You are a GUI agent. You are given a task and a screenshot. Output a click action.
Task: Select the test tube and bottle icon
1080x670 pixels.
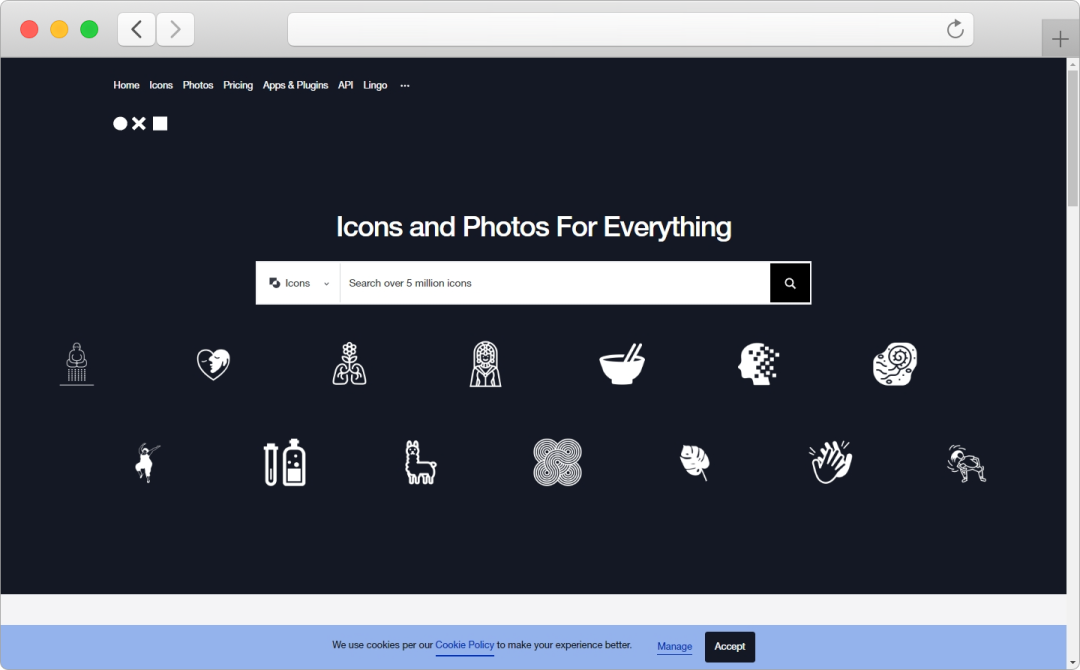(284, 463)
